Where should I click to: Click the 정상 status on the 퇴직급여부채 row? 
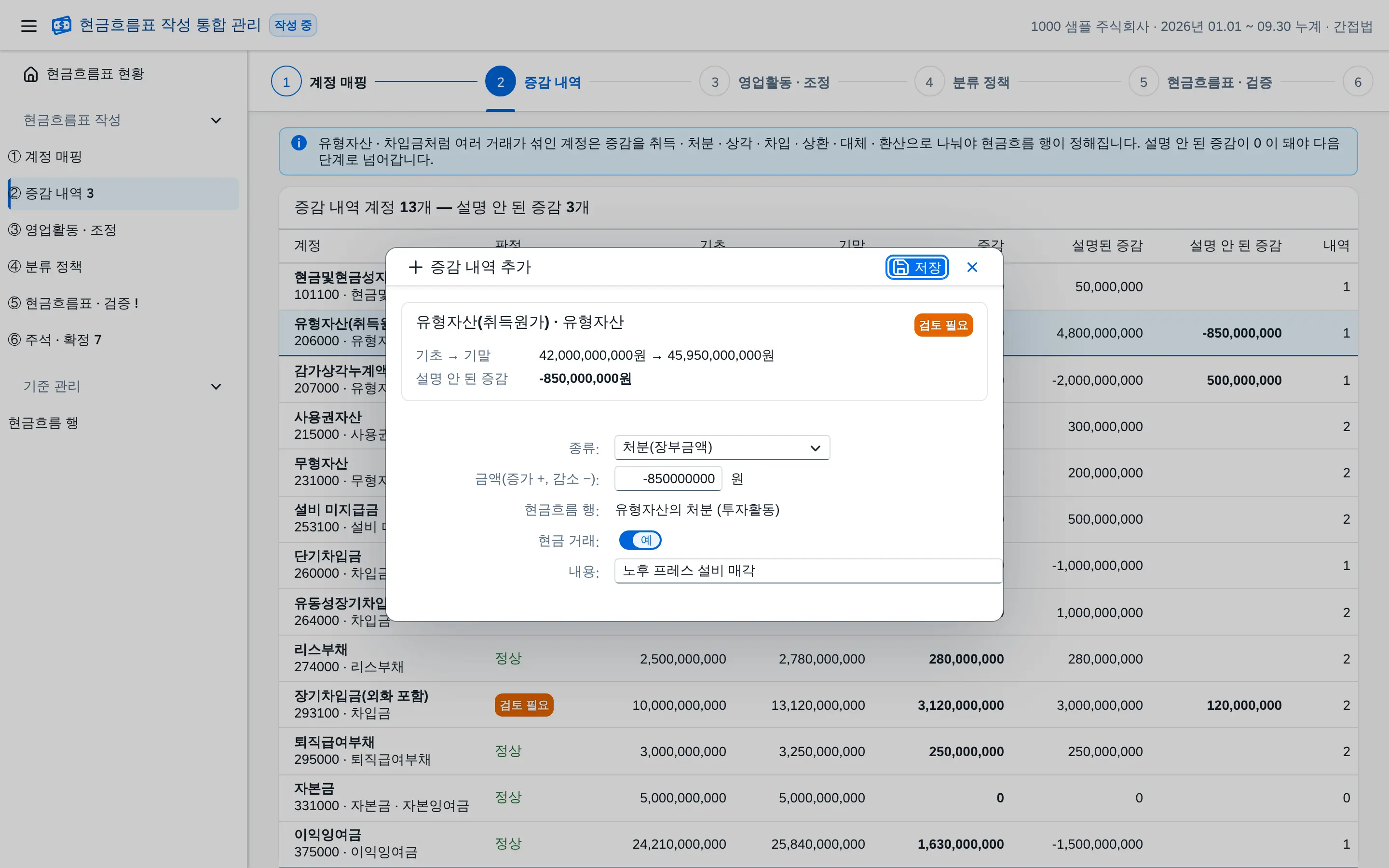508,751
